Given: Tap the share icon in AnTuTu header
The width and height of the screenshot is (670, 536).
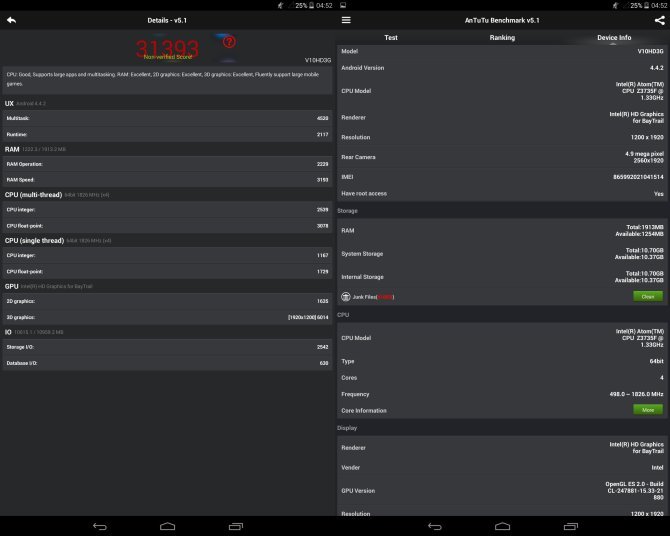Looking at the screenshot, I should point(659,20).
